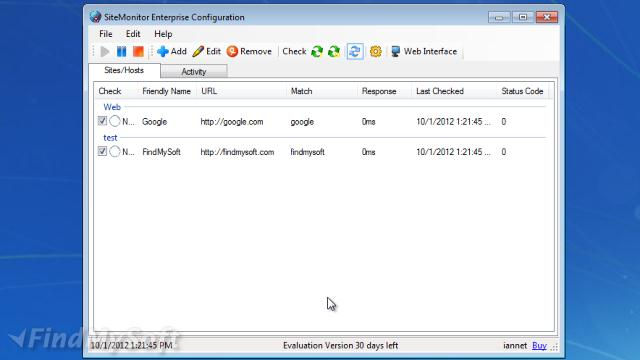This screenshot has height=360, width=640.
Task: Remove the selected site
Action: 249,51
